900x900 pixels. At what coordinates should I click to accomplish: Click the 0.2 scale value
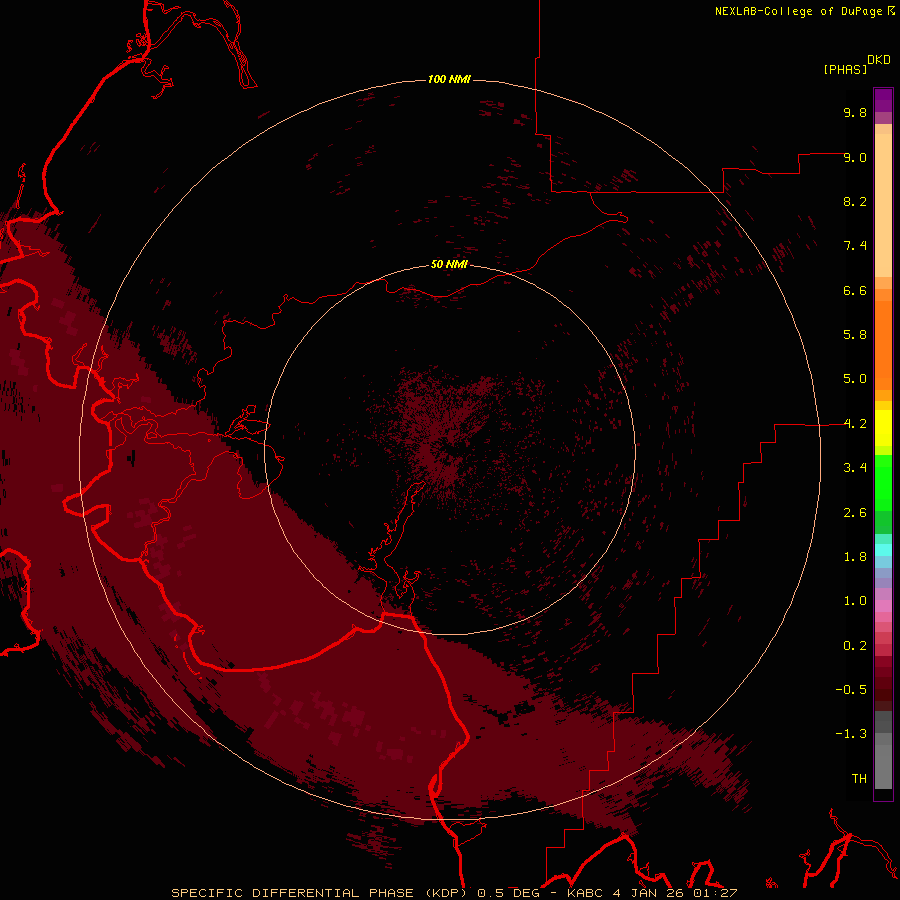855,646
